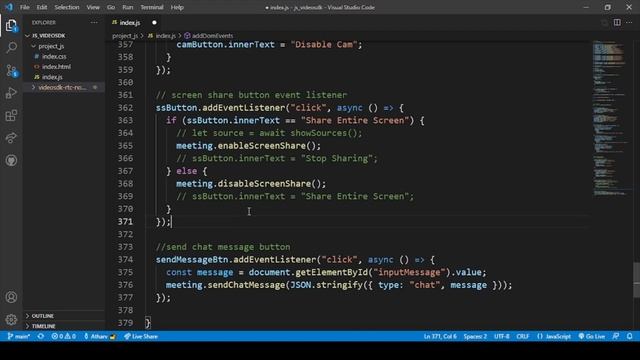Screen dimensions: 640x360
Task: Open the View menu
Action: click(x=93, y=7)
